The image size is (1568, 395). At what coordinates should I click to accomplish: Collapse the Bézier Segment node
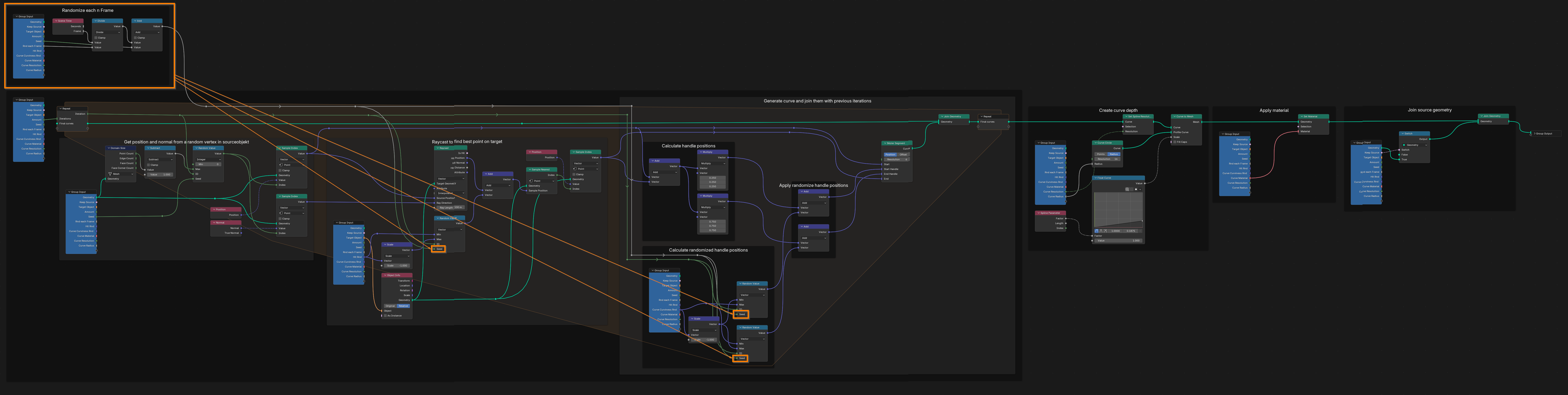coord(885,143)
